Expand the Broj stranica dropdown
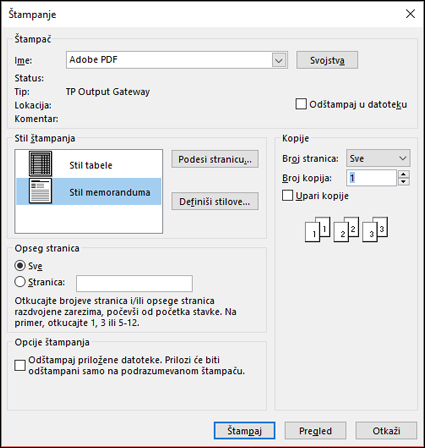 [x=378, y=158]
